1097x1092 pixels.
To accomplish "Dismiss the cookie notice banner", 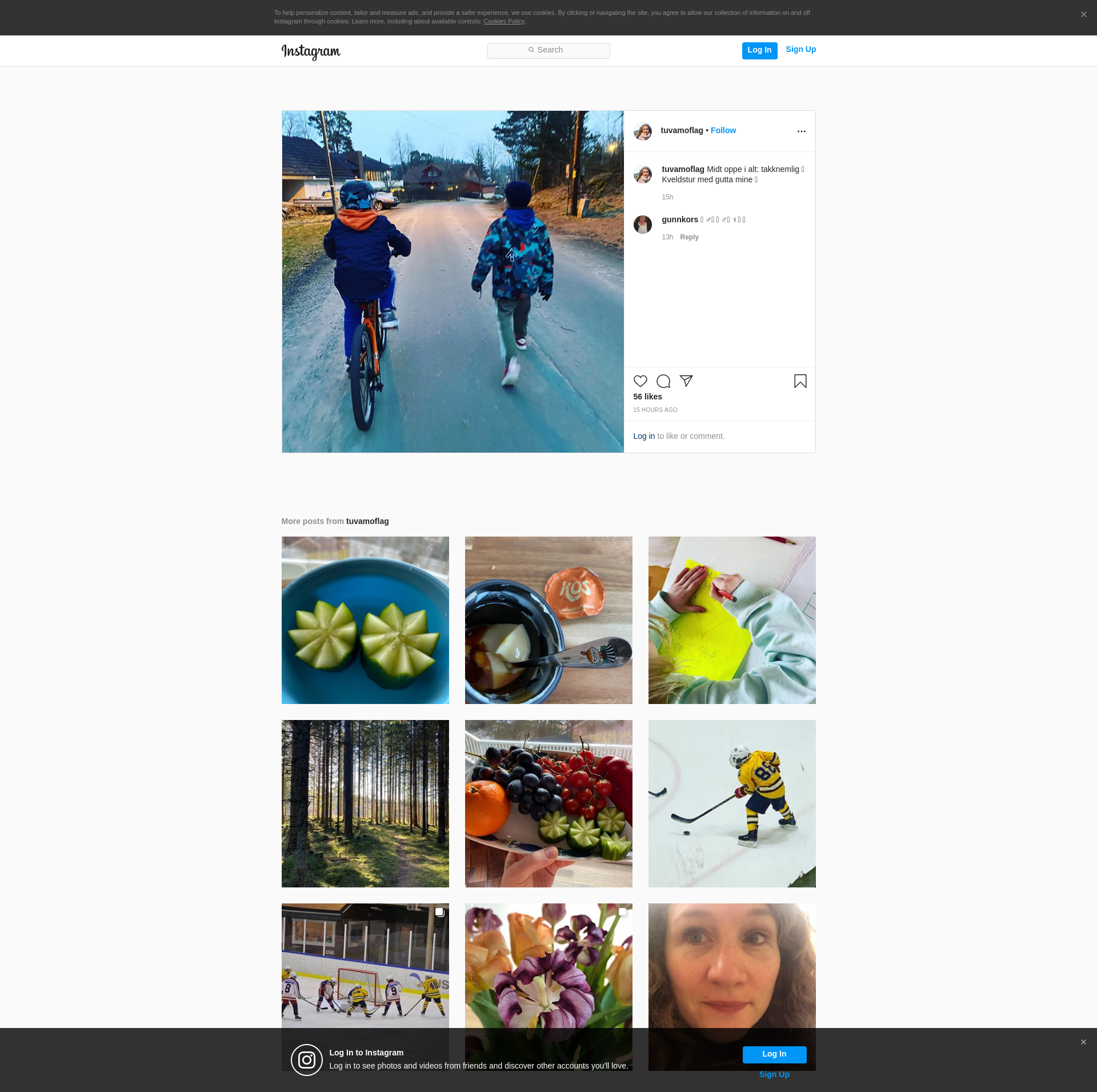I will click(x=1083, y=15).
